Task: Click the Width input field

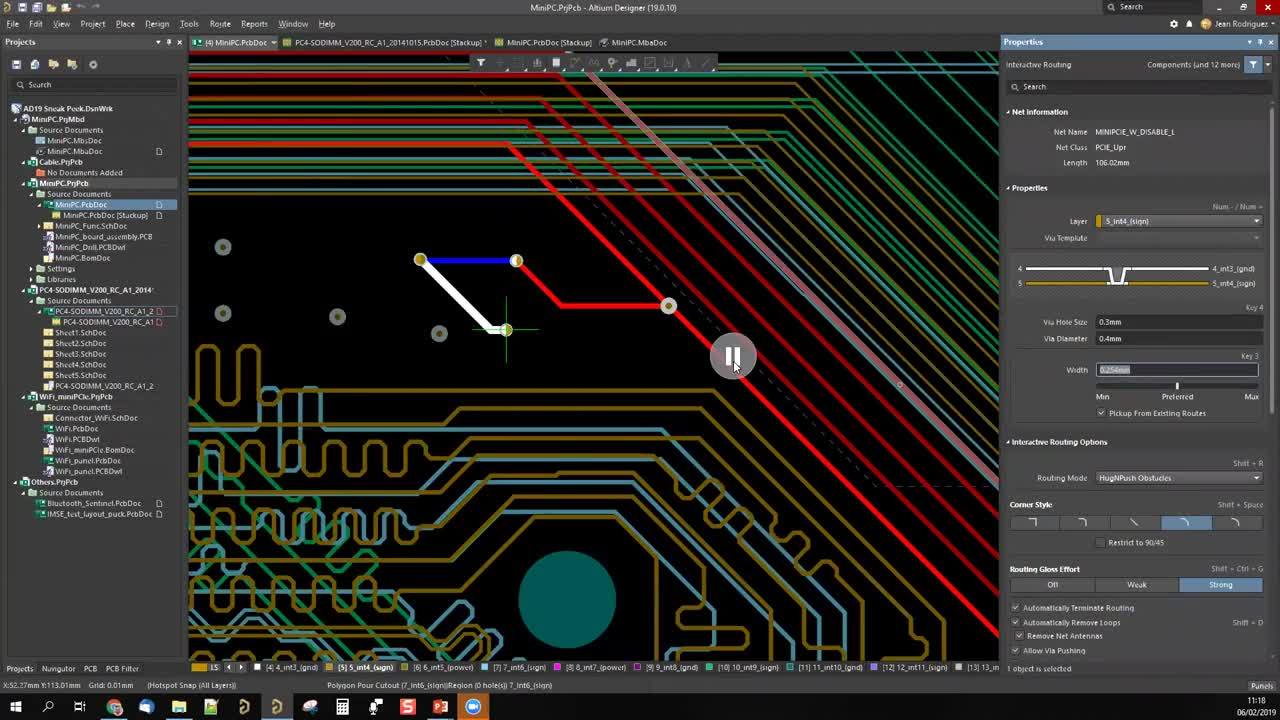Action: (x=1177, y=370)
